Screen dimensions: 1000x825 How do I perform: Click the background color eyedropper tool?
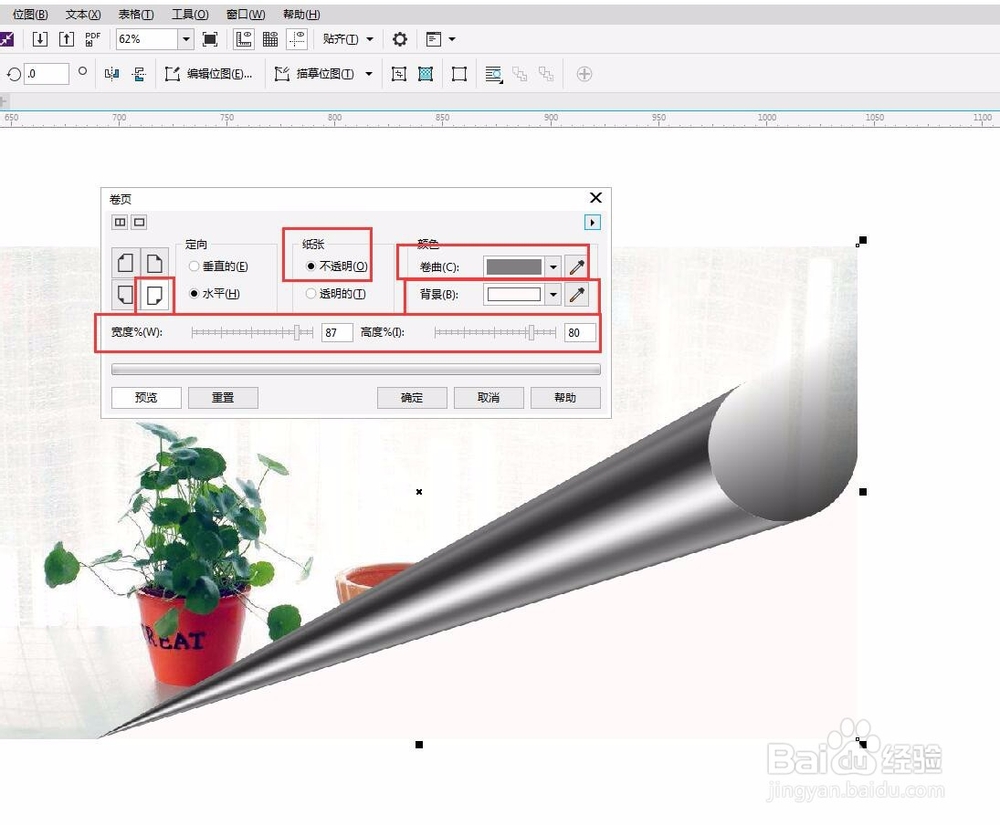tap(575, 295)
